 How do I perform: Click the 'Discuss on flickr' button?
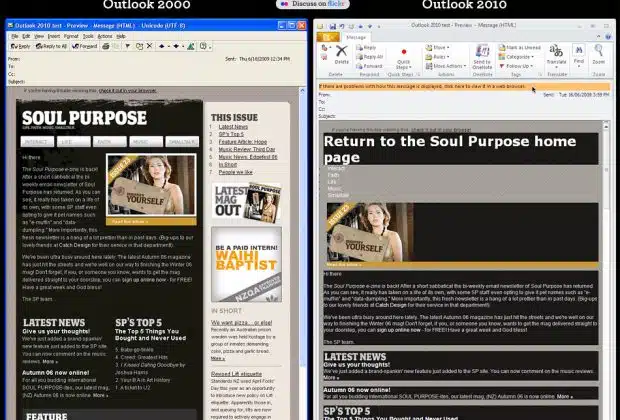click(312, 4)
